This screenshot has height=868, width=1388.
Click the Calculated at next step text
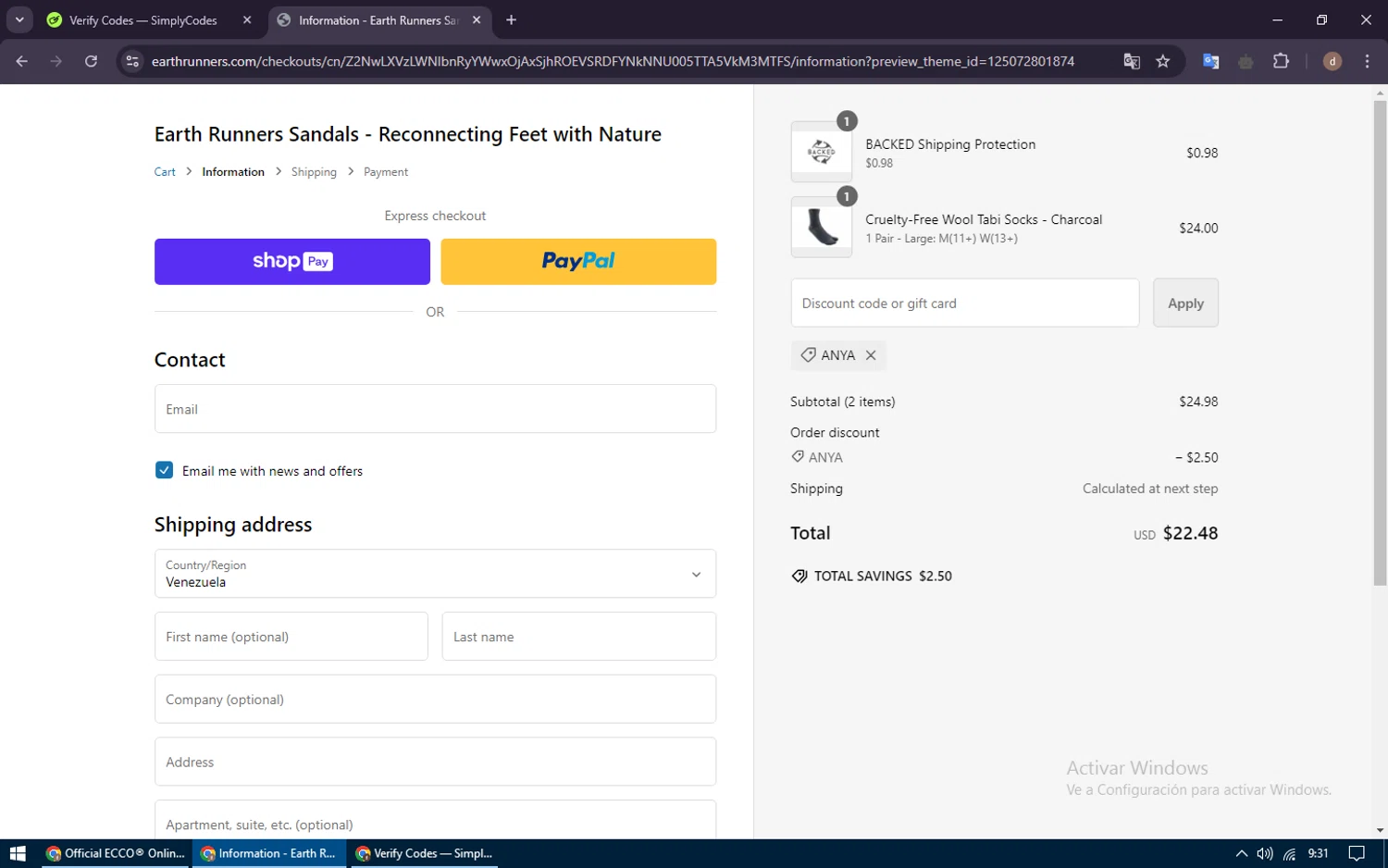[1150, 489]
